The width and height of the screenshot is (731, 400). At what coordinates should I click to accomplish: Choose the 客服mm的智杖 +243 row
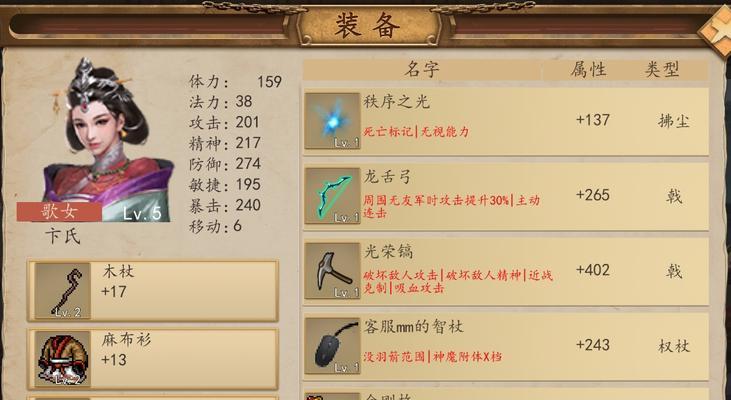[506, 346]
